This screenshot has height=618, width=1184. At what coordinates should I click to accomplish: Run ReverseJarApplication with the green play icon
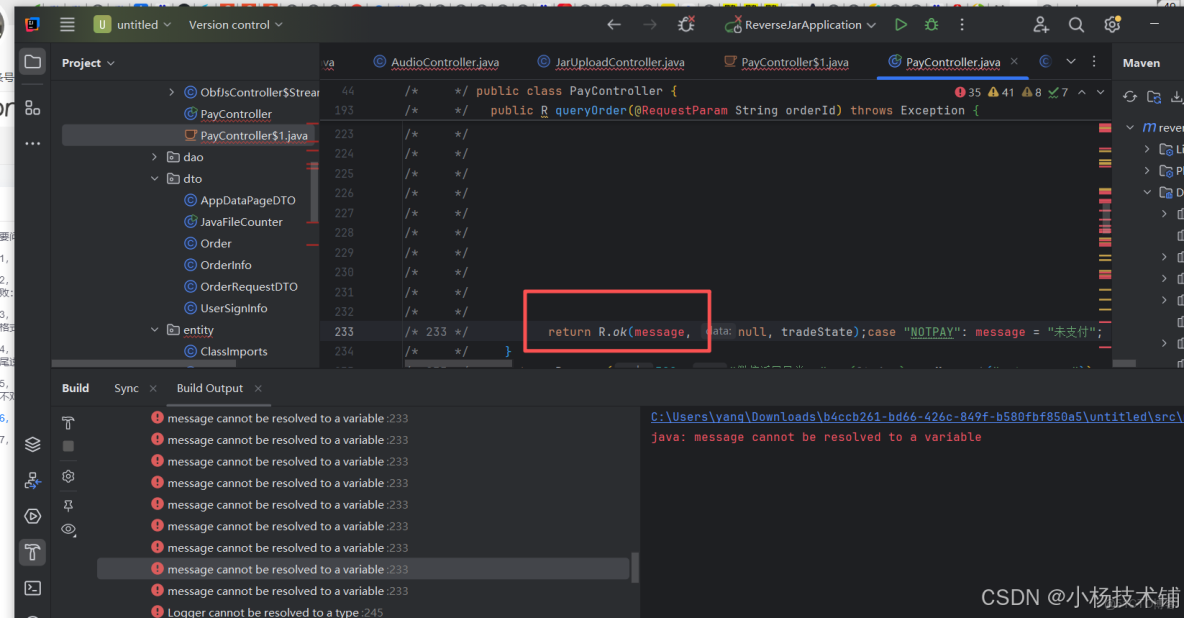(899, 24)
